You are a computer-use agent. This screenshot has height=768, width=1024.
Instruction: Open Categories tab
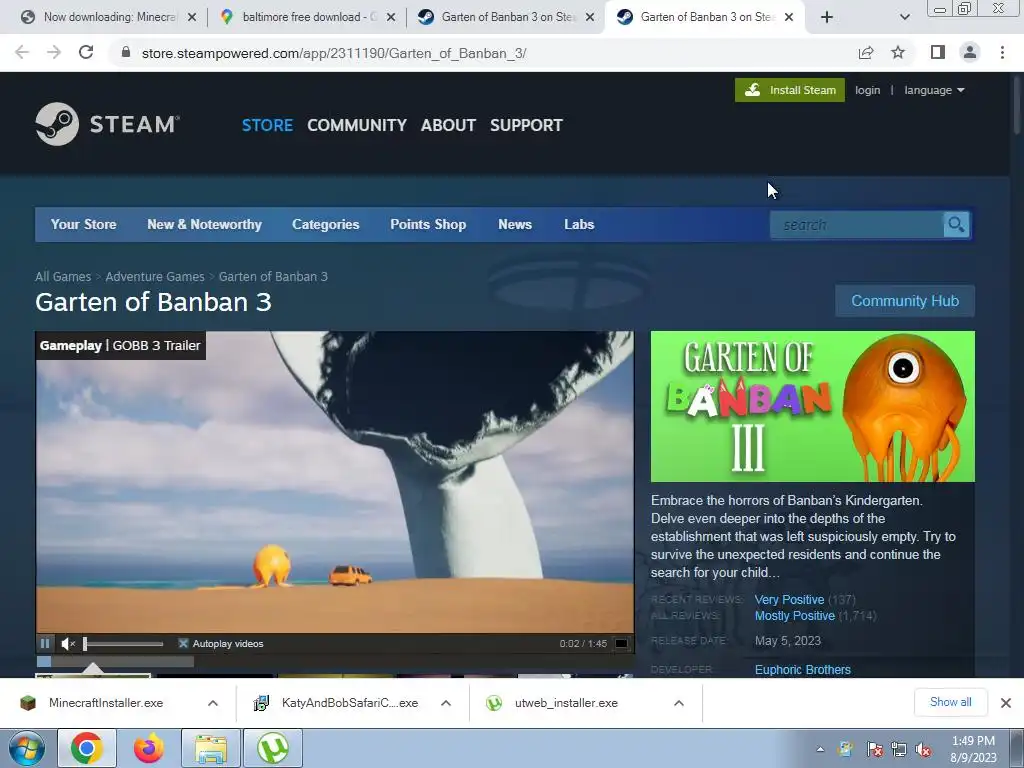click(x=326, y=224)
